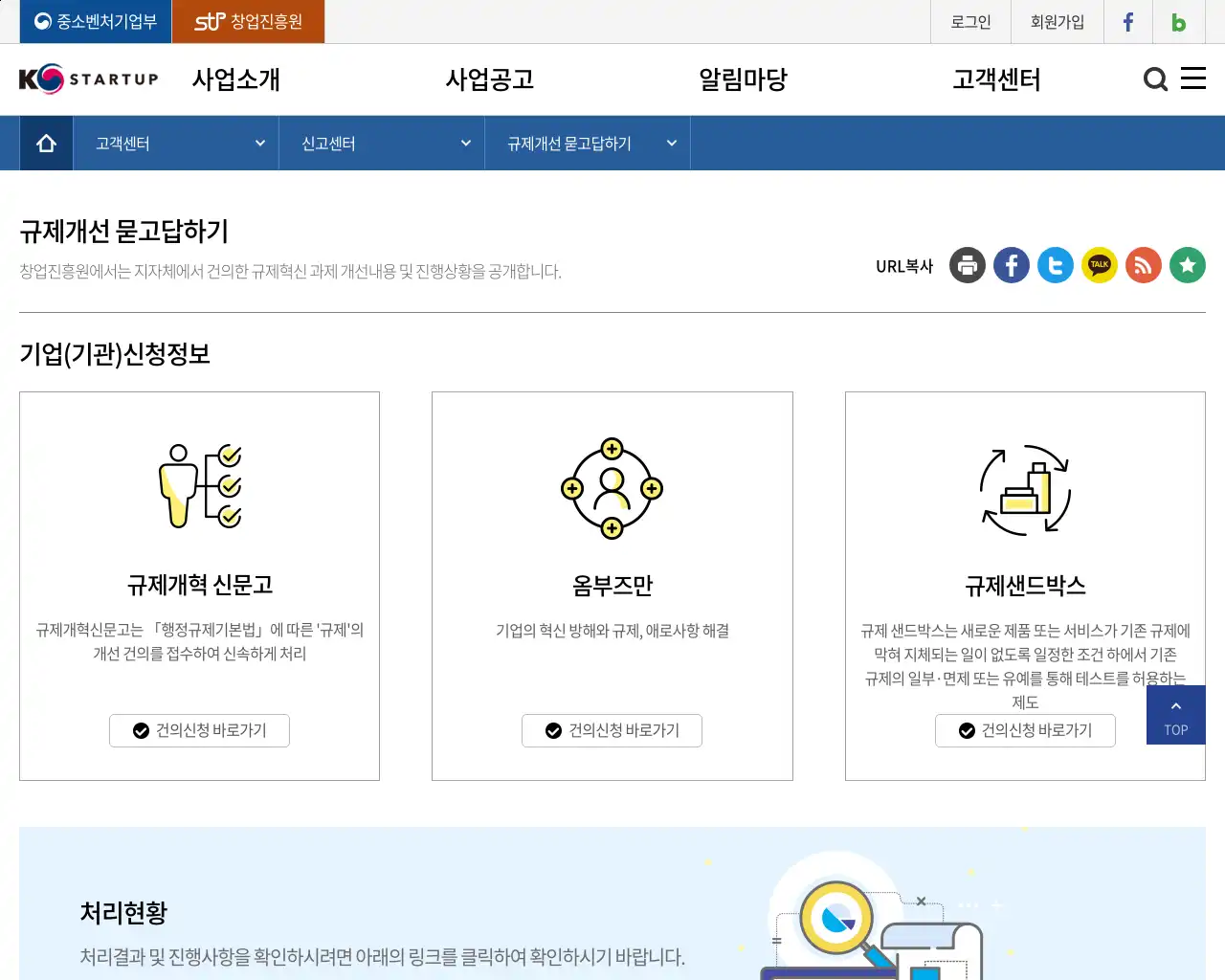This screenshot has width=1225, height=980.
Task: Click the green star bookmark icon
Action: tap(1187, 265)
